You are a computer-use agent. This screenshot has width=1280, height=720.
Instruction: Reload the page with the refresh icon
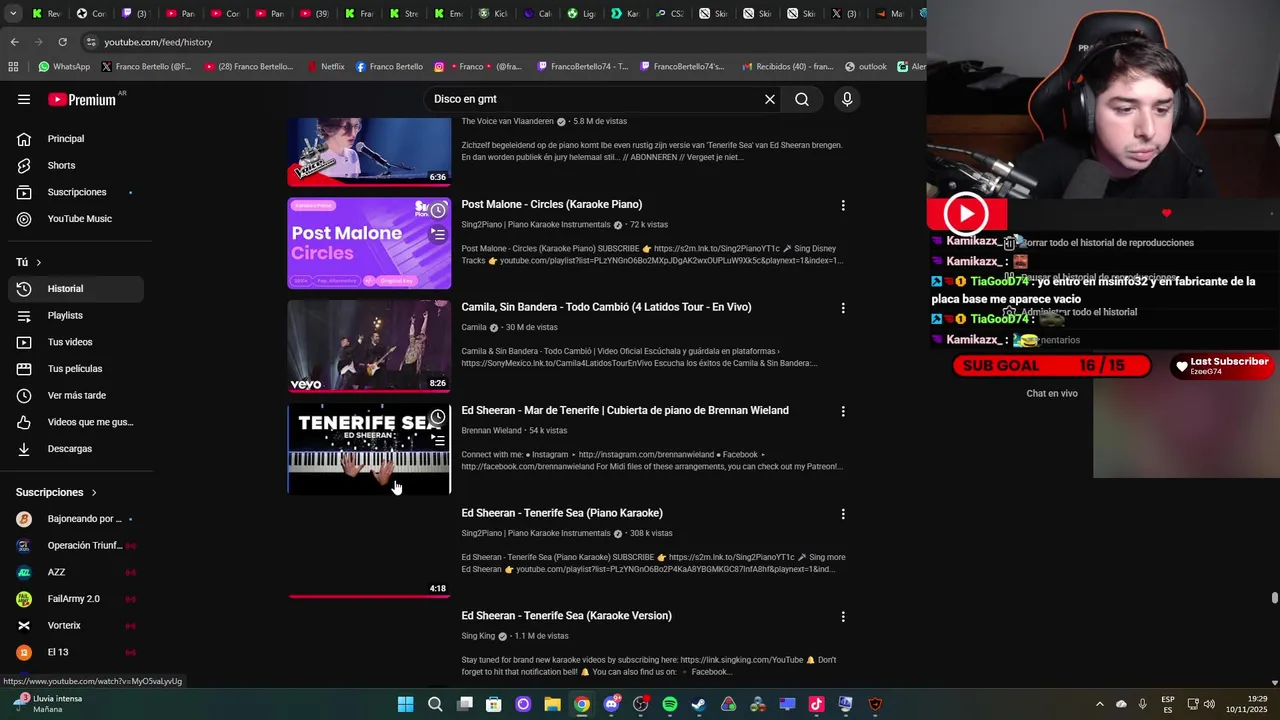coord(62,42)
